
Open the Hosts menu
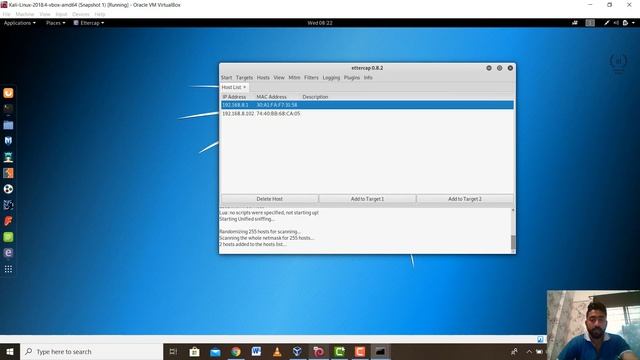(x=263, y=78)
